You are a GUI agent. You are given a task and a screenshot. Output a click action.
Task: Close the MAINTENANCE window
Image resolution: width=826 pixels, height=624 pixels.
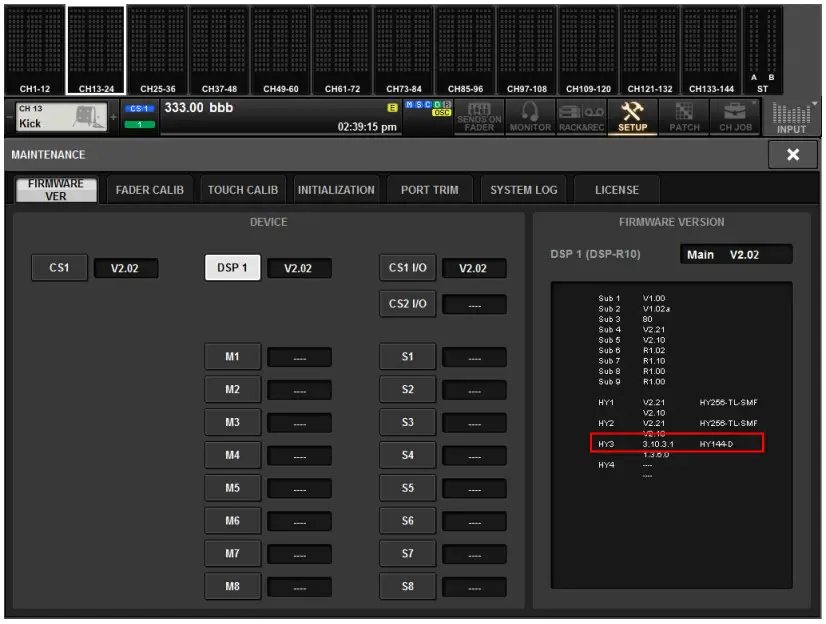click(x=792, y=154)
